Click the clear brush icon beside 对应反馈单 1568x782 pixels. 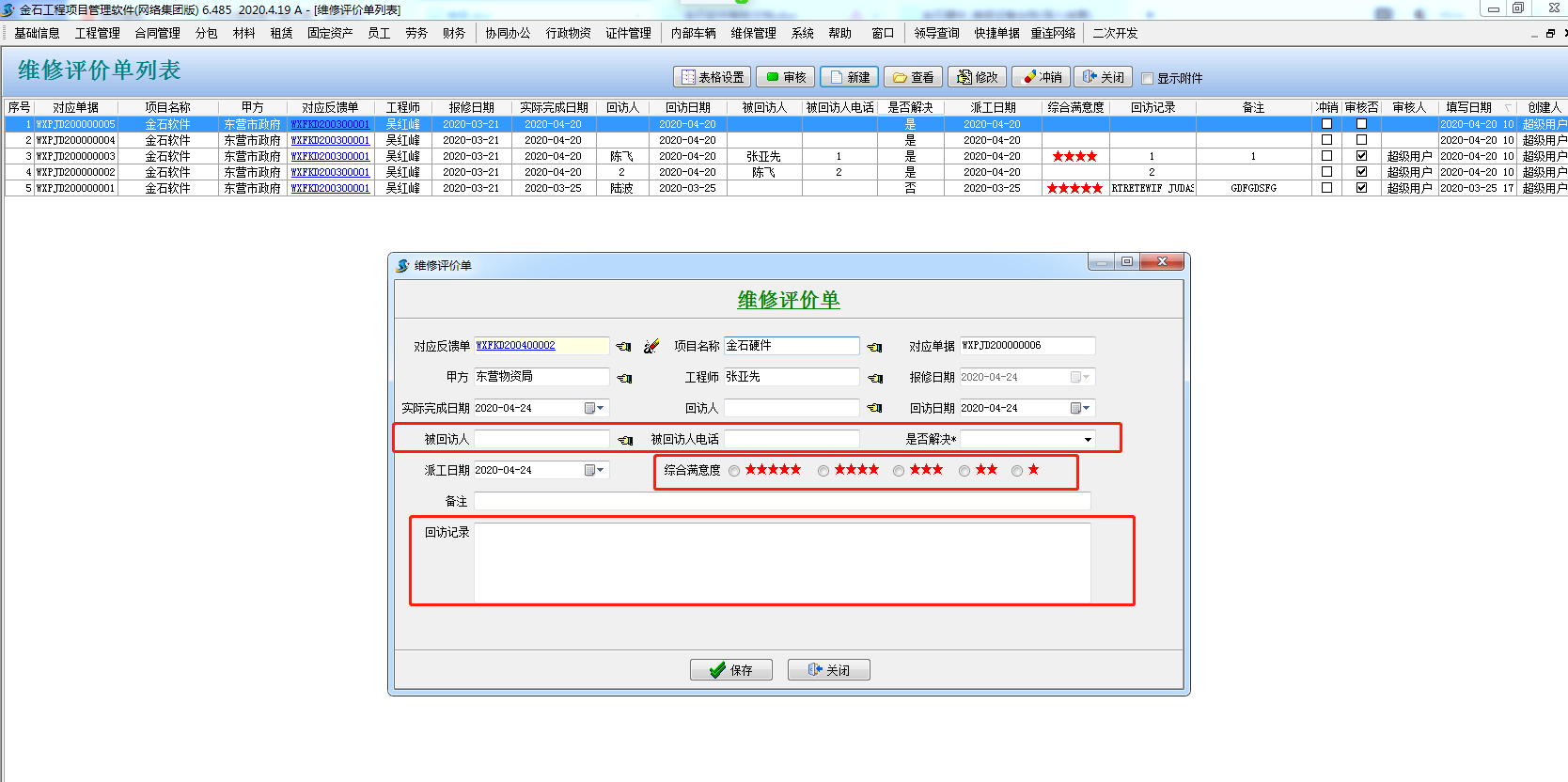tap(651, 347)
